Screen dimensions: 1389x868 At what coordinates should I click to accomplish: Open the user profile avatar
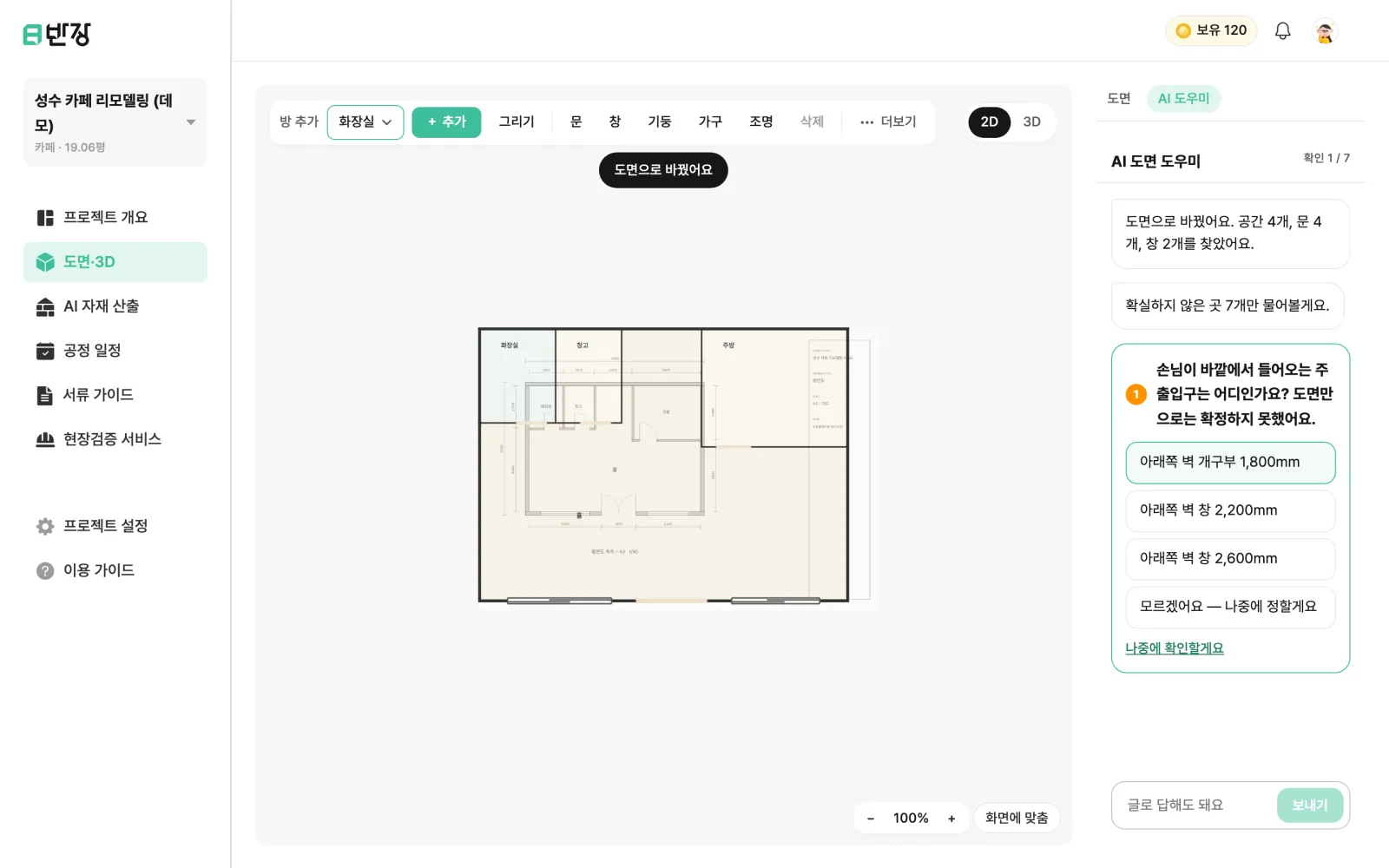tap(1325, 31)
